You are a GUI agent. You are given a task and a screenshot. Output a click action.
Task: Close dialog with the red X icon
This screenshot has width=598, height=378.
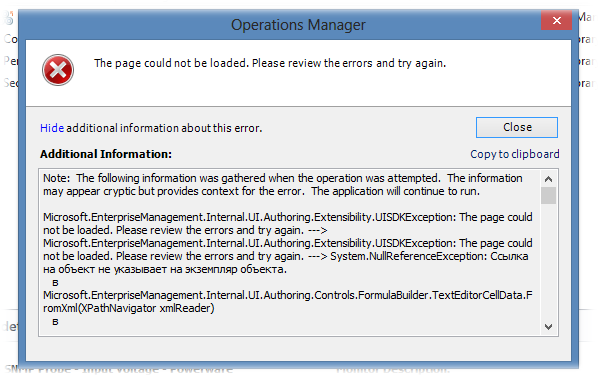pyautogui.click(x=556, y=20)
